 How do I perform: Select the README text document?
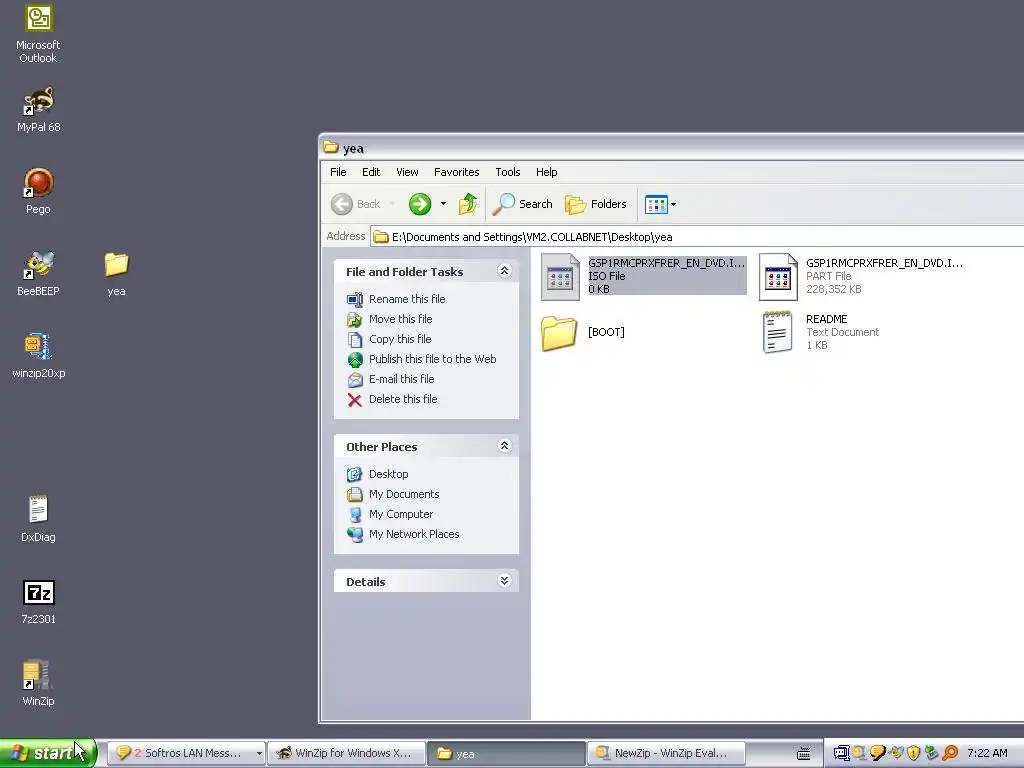point(820,332)
